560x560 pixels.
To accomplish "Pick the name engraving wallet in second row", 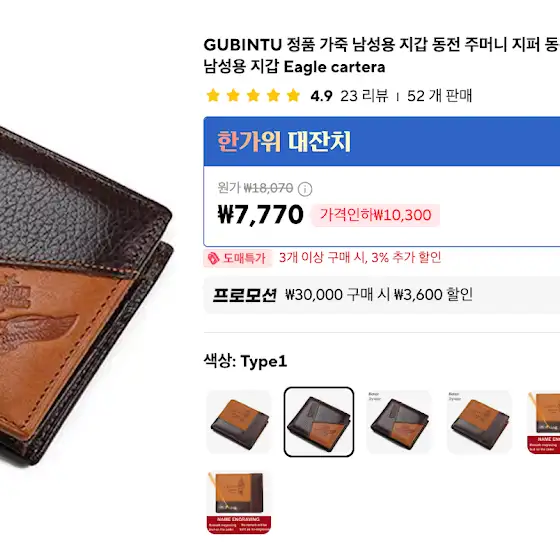I will [x=239, y=502].
